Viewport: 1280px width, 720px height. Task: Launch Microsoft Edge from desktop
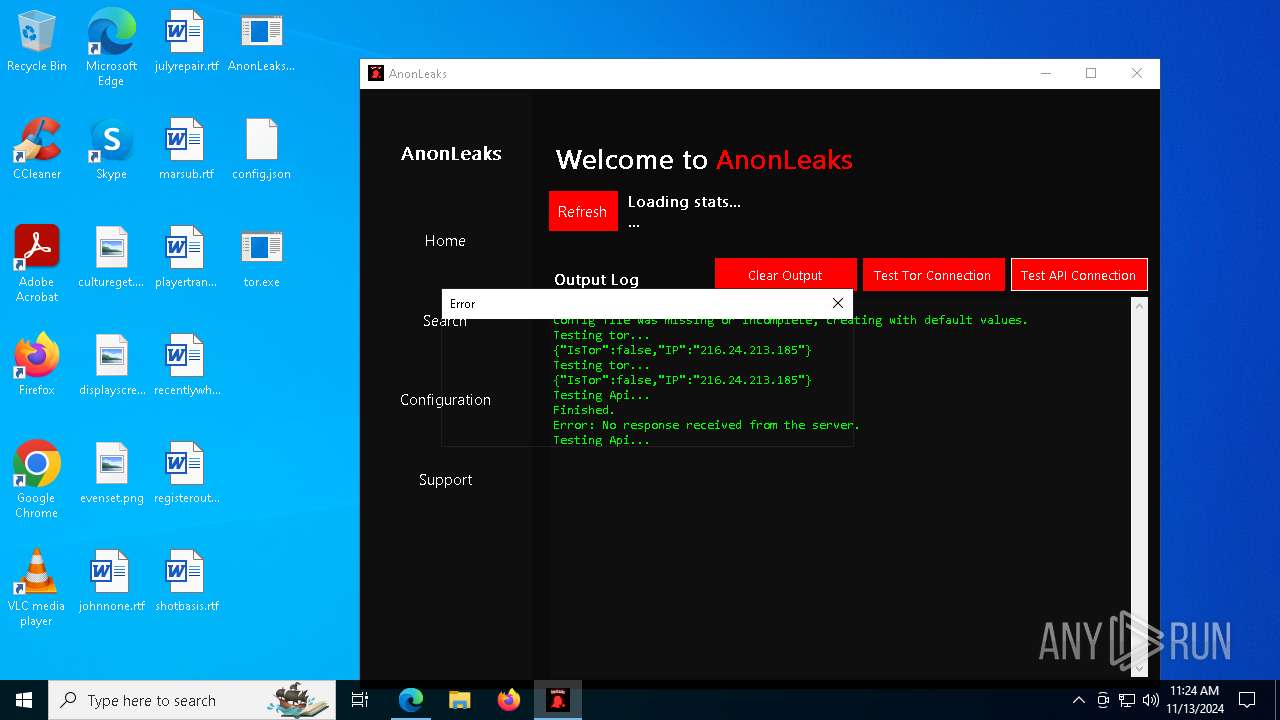tap(111, 47)
